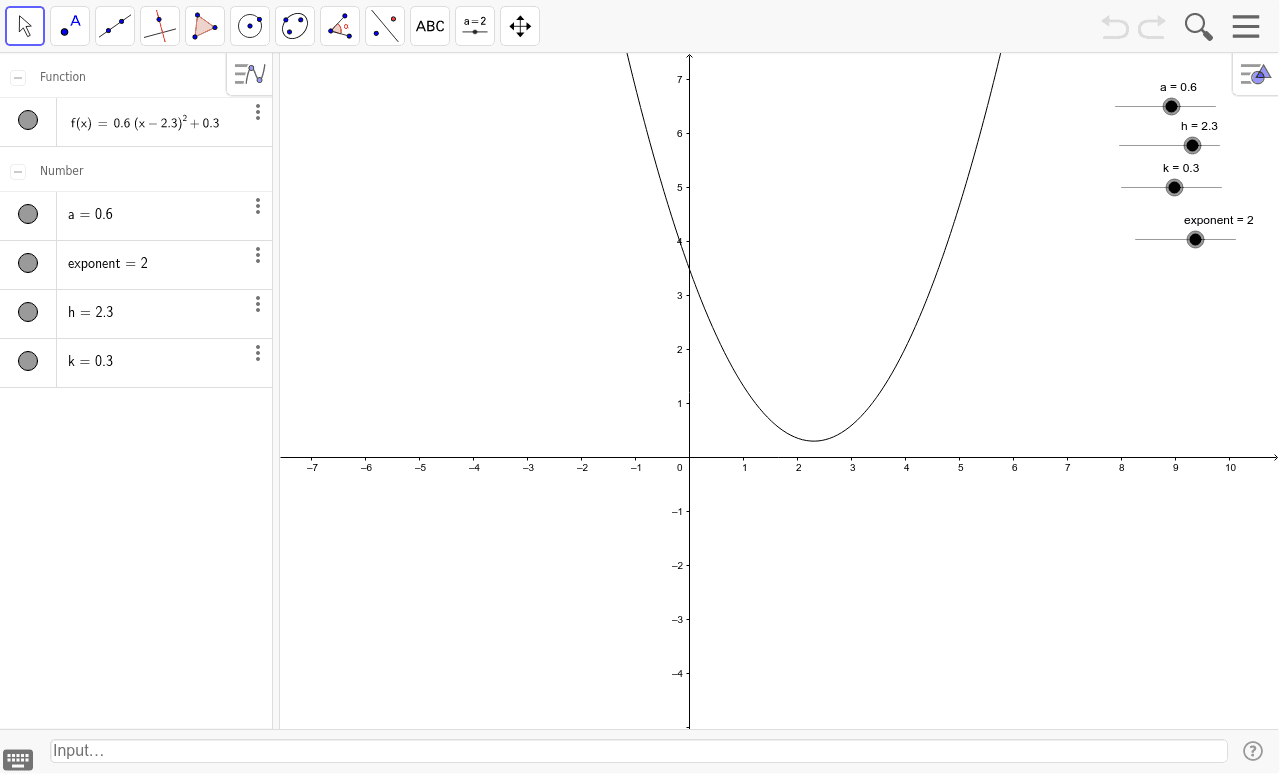Activate the Reflect about Line tool
The height and width of the screenshot is (774, 1280).
384,26
